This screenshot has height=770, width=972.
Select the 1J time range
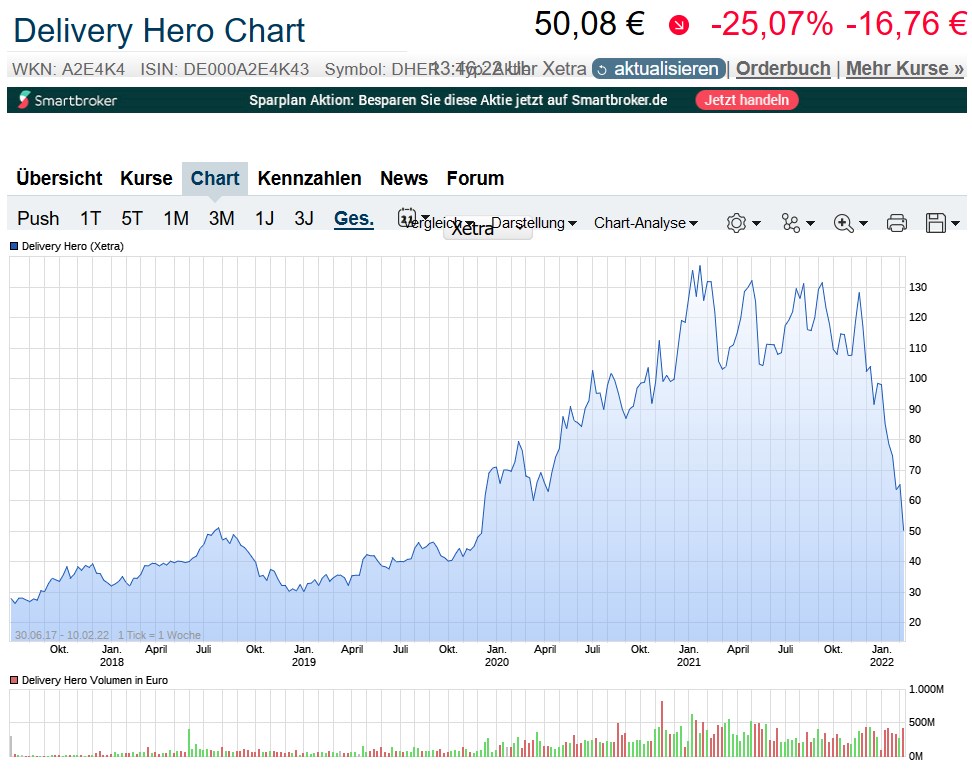265,218
